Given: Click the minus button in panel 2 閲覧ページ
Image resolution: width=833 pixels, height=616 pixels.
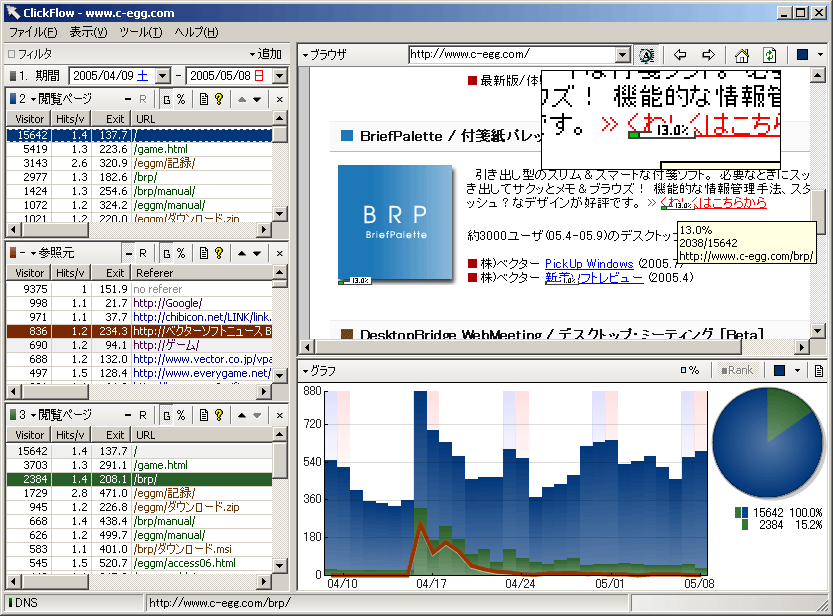Looking at the screenshot, I should tap(128, 99).
